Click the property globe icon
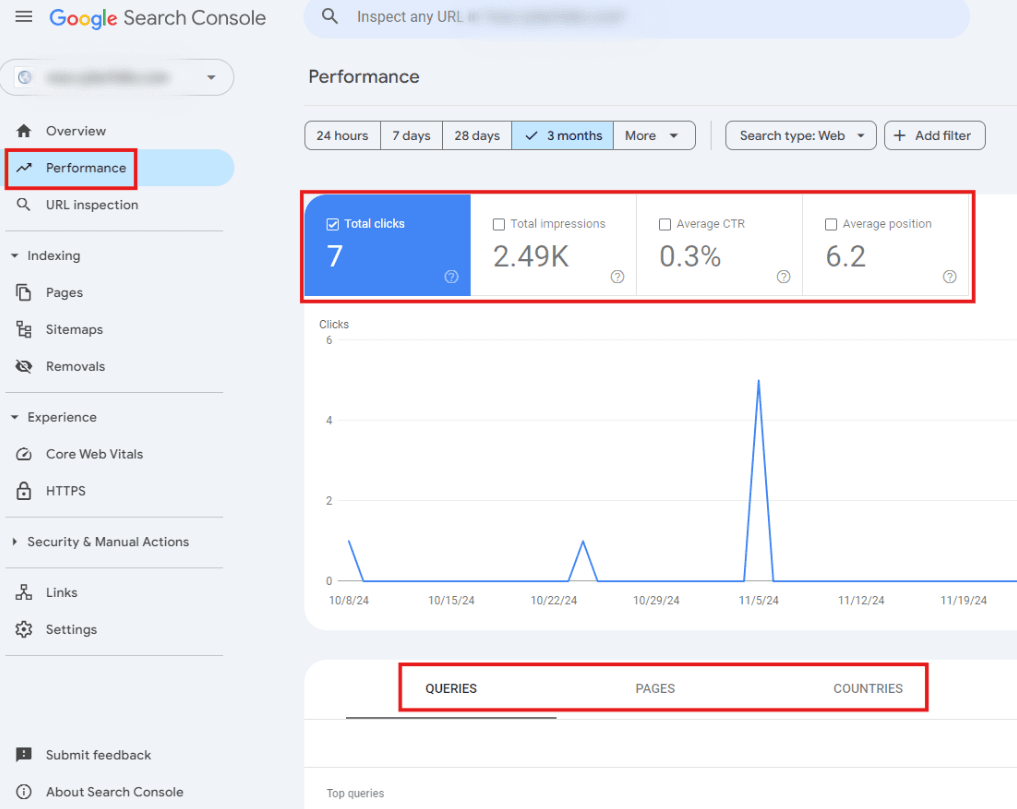 click(x=25, y=77)
